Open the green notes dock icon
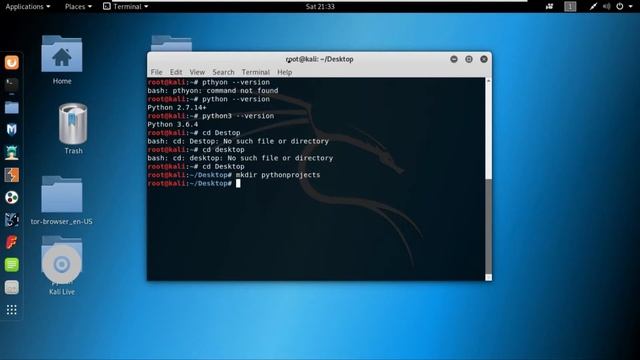640x360 pixels. pyautogui.click(x=11, y=265)
